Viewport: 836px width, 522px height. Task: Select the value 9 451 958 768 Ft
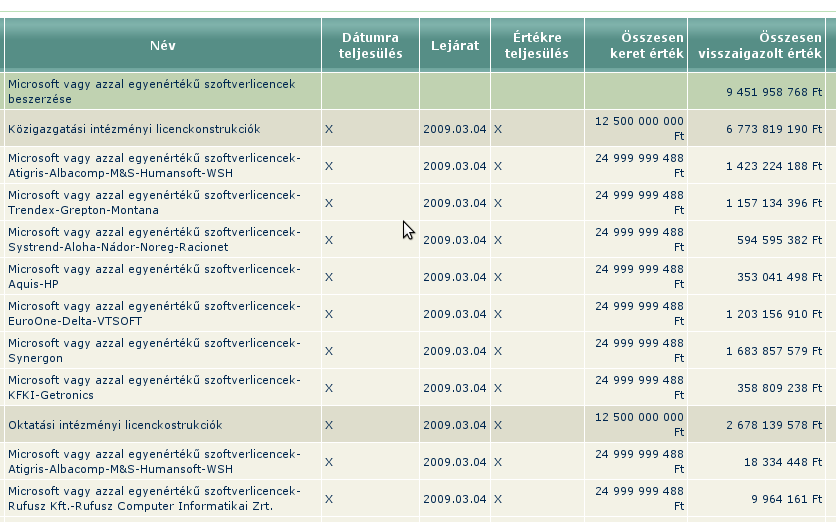tap(774, 92)
